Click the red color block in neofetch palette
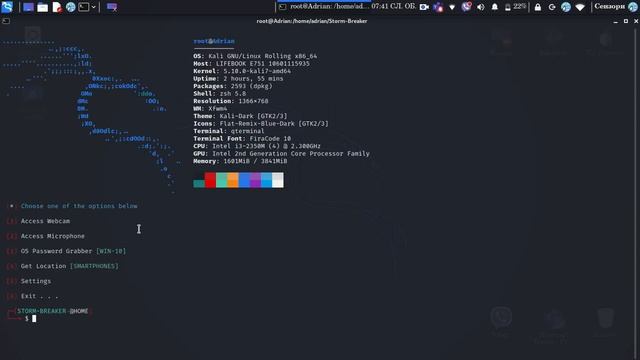 pos(210,180)
